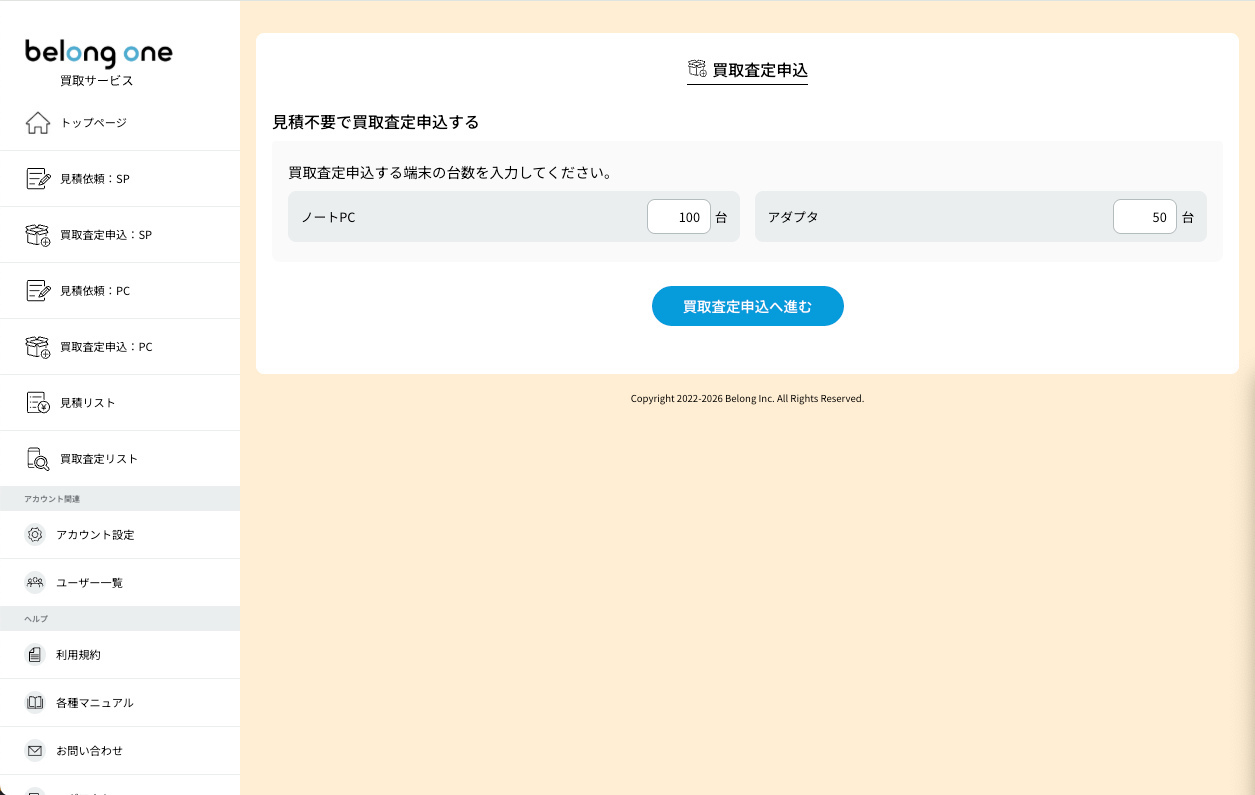Open 利用規約 link
1255x795 pixels.
click(120, 655)
